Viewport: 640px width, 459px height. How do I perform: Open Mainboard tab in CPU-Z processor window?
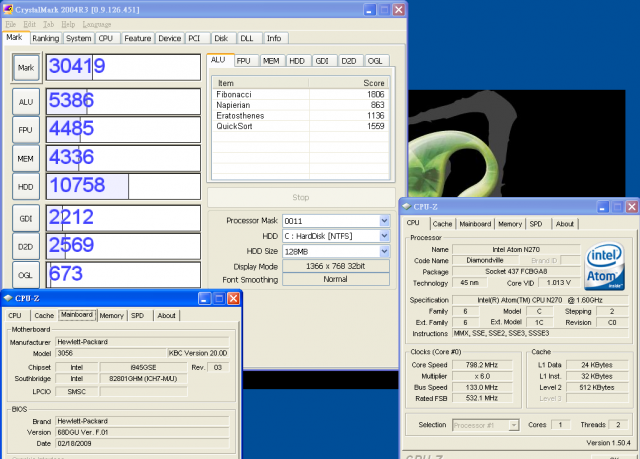(475, 224)
